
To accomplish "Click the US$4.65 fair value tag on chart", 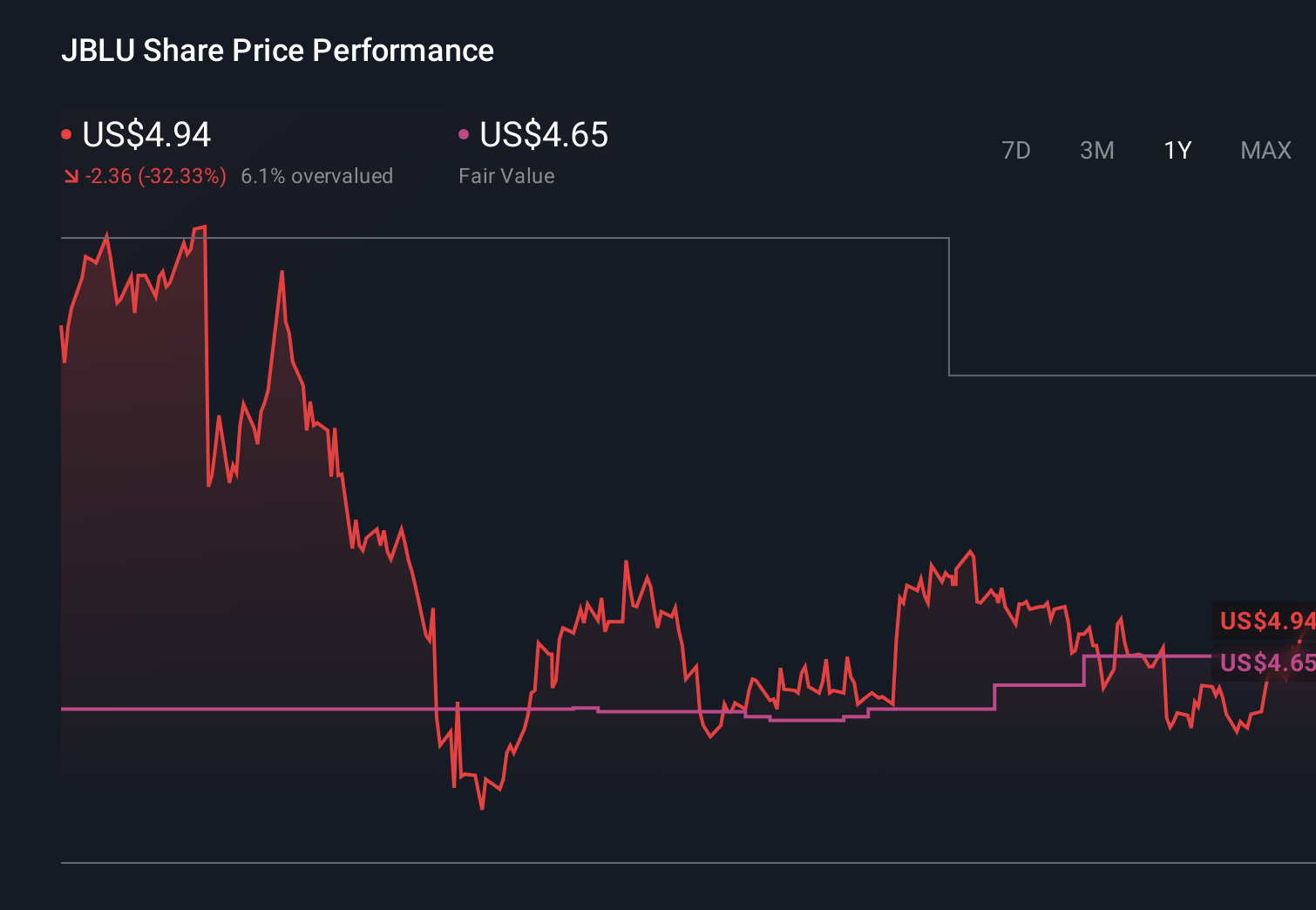I will click(x=1266, y=663).
